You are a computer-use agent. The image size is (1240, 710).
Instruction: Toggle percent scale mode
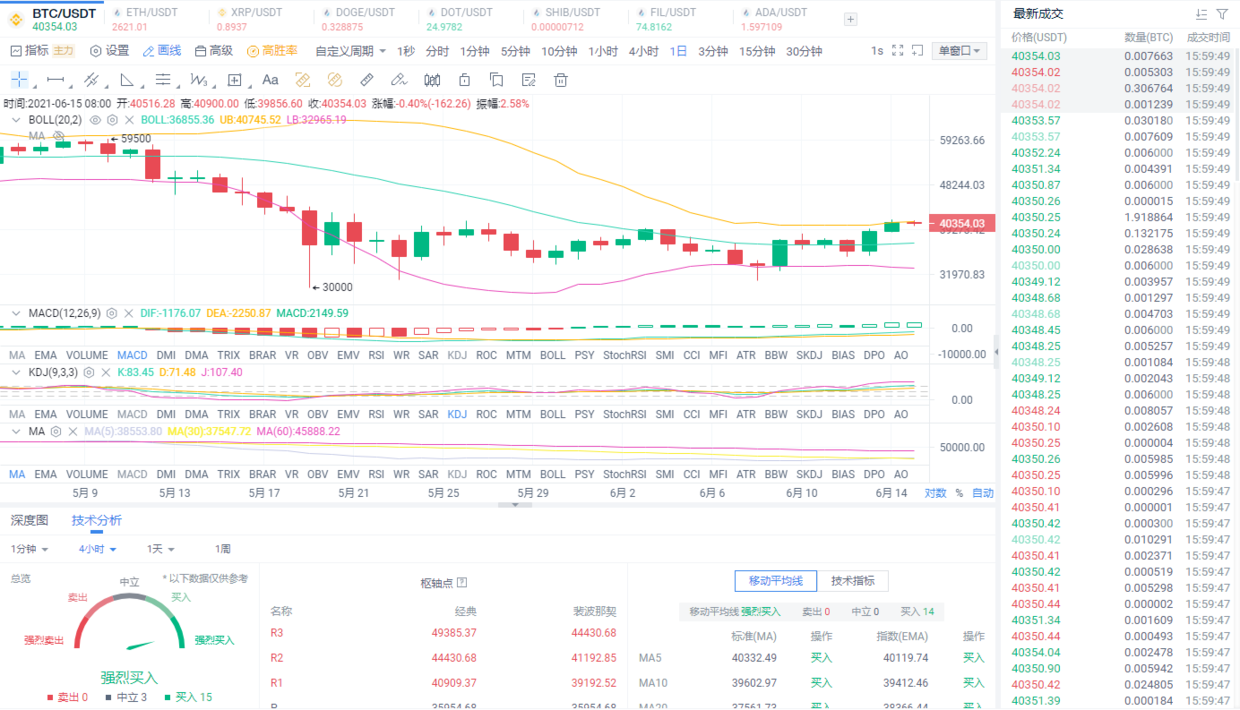click(959, 493)
